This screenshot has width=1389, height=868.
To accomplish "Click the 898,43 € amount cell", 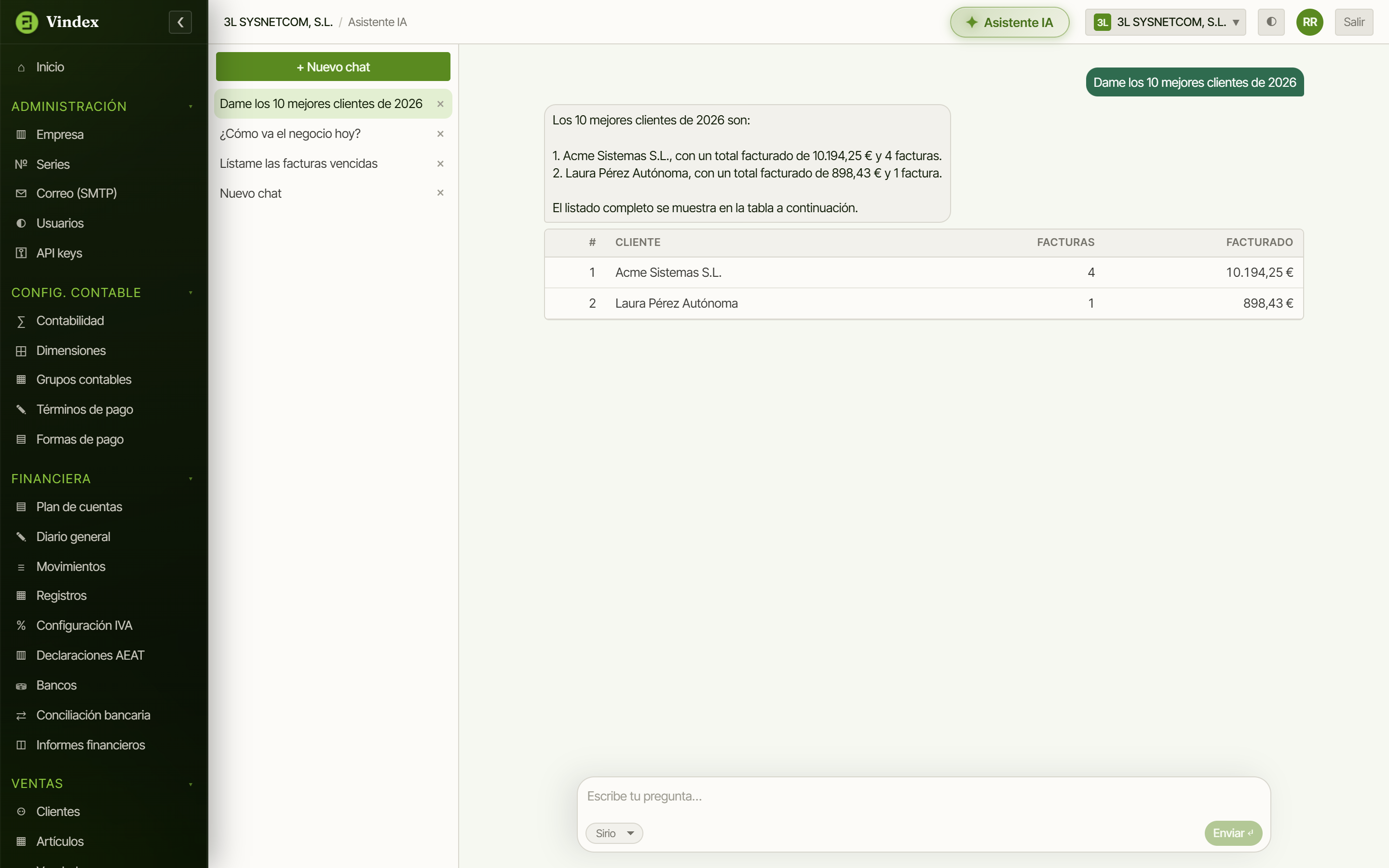I will click(1268, 303).
